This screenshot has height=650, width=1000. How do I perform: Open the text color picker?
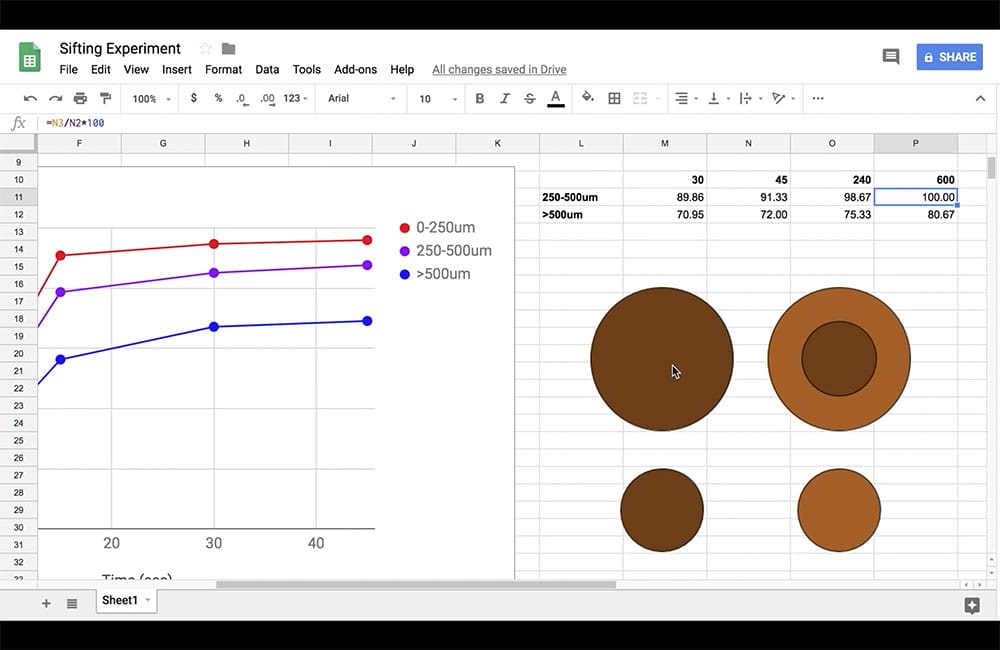click(556, 98)
